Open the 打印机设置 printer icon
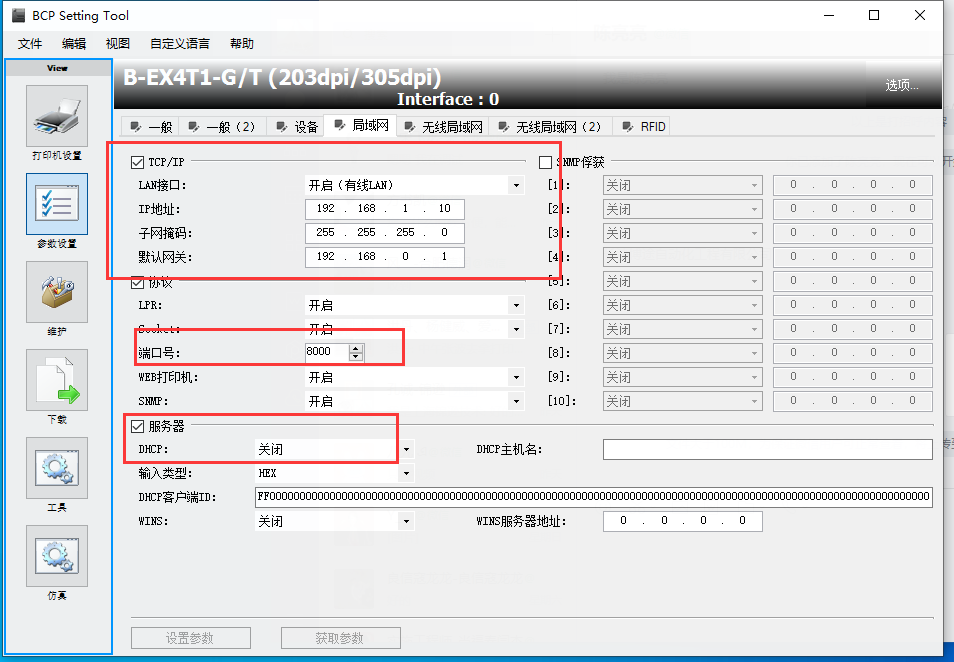954x662 pixels. click(x=57, y=116)
